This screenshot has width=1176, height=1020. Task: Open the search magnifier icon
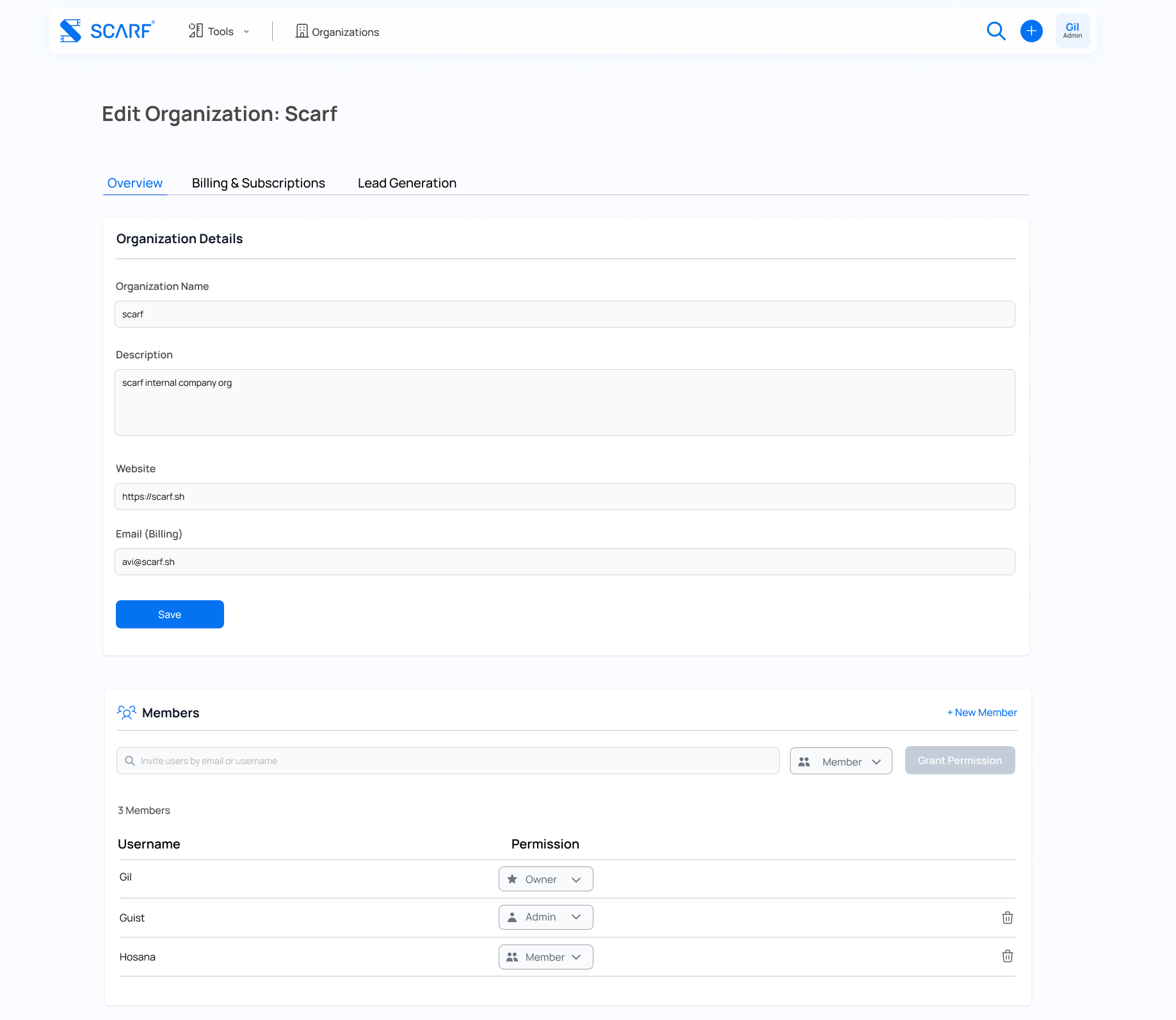pos(995,31)
